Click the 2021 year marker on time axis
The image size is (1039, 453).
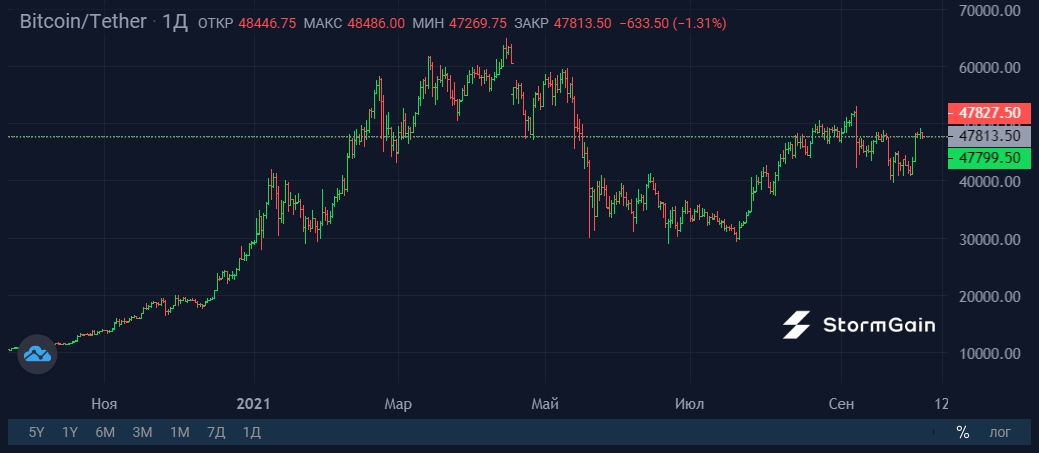click(254, 403)
